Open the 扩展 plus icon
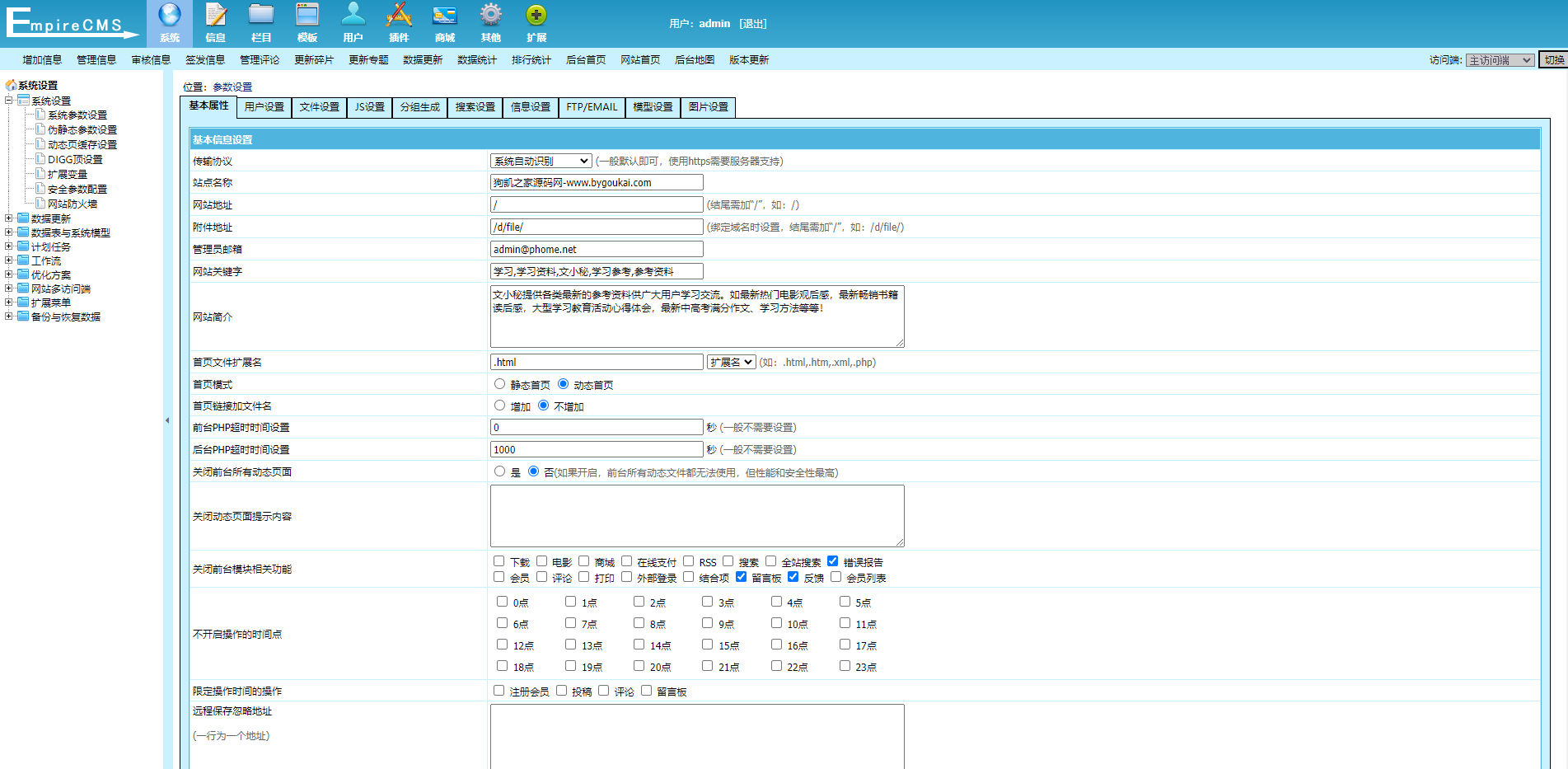The width and height of the screenshot is (1568, 769). point(536,16)
